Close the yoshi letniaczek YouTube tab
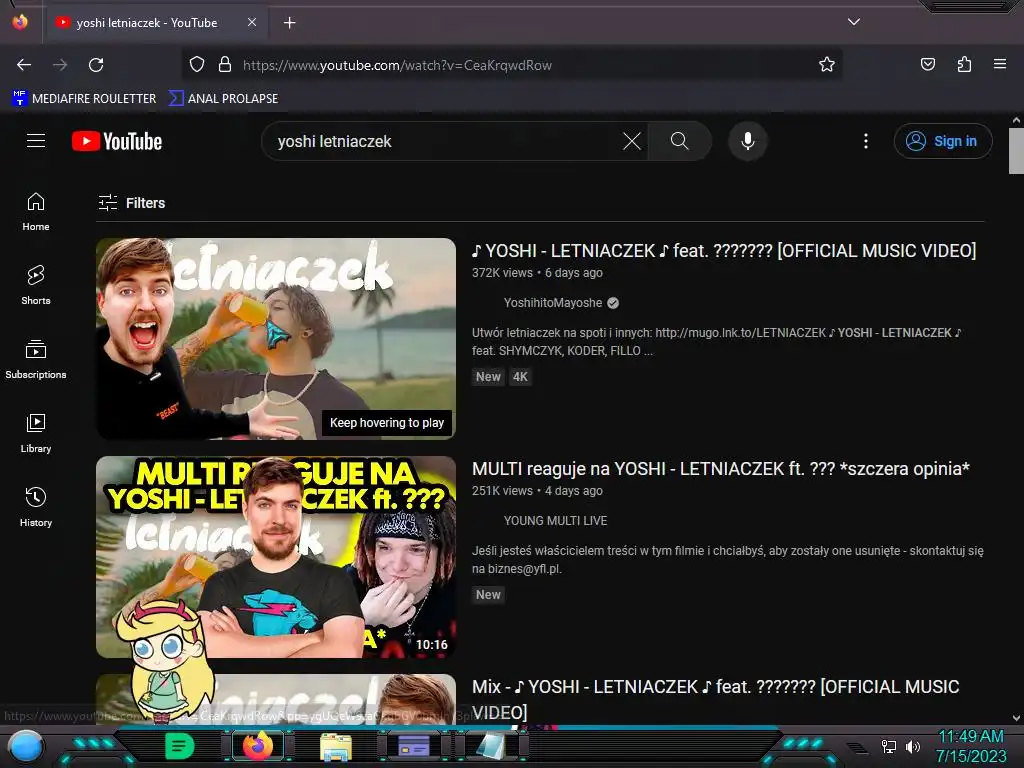Screen dimensions: 1024x768 coord(251,22)
